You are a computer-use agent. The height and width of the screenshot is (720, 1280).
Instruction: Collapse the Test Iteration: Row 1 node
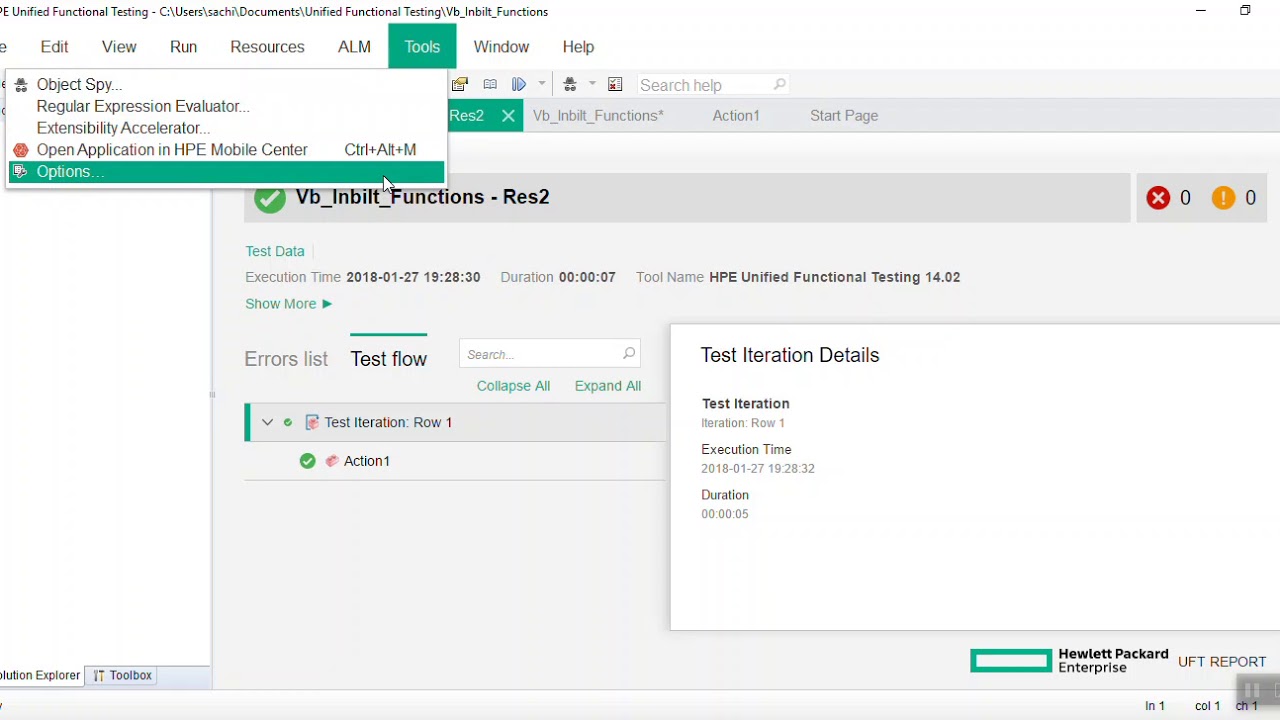(267, 422)
